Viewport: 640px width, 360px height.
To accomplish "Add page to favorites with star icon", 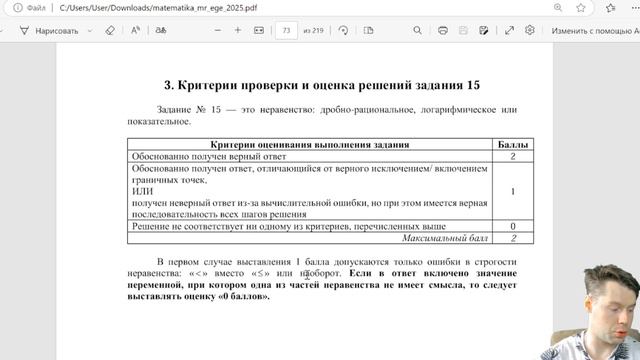I will pyautogui.click(x=581, y=8).
